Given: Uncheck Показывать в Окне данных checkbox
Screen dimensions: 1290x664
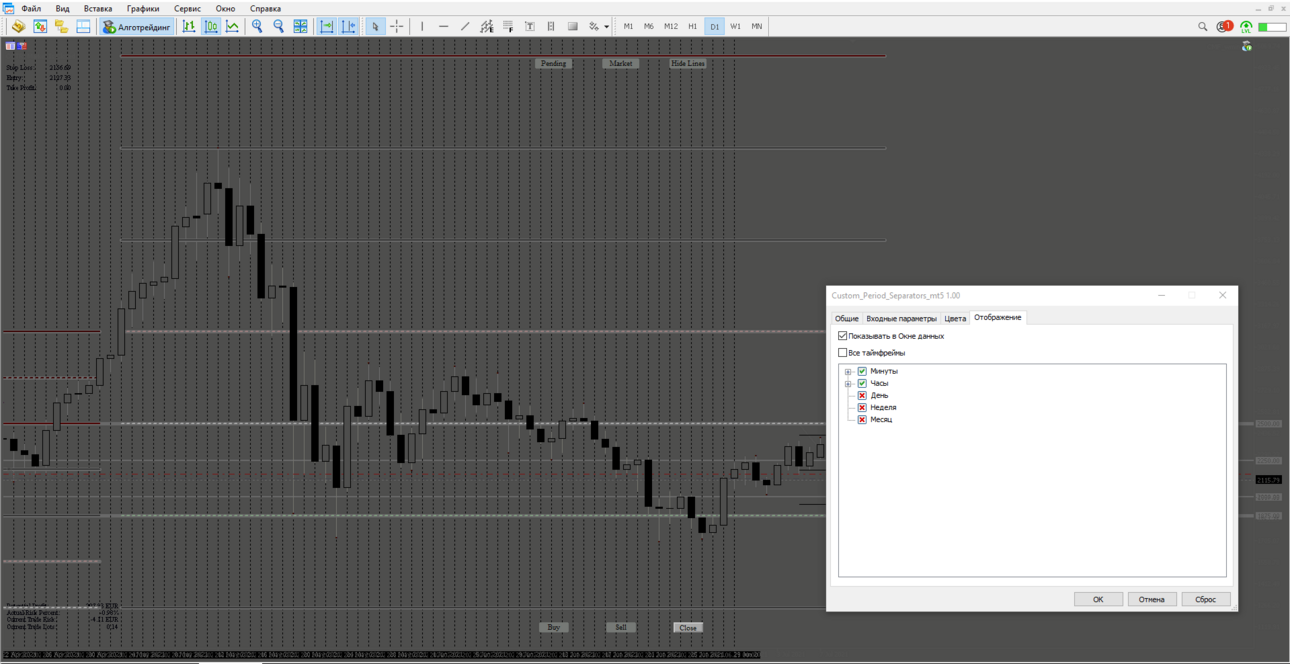Looking at the screenshot, I should [x=842, y=336].
